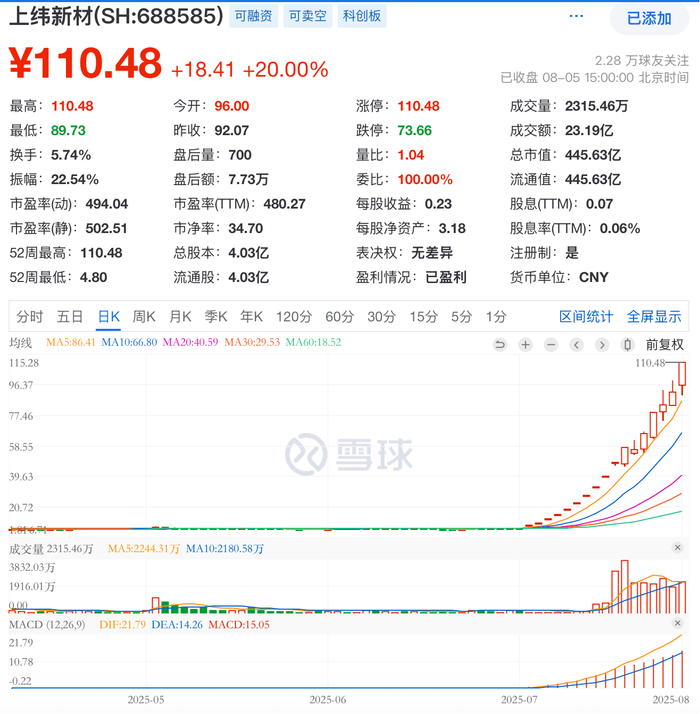Click the current price ¥110.48

pos(85,63)
